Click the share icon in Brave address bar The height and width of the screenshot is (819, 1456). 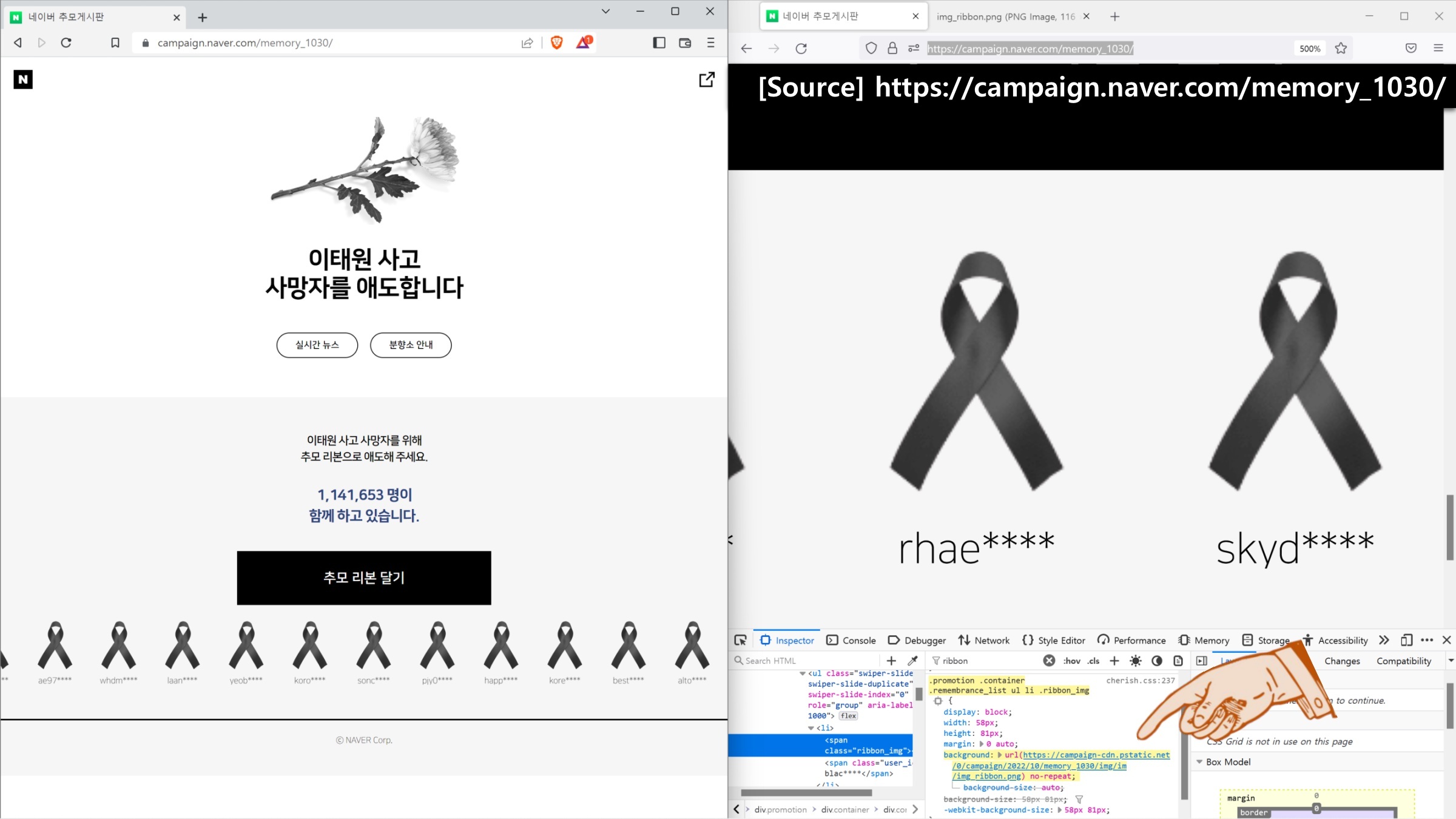coord(527,42)
